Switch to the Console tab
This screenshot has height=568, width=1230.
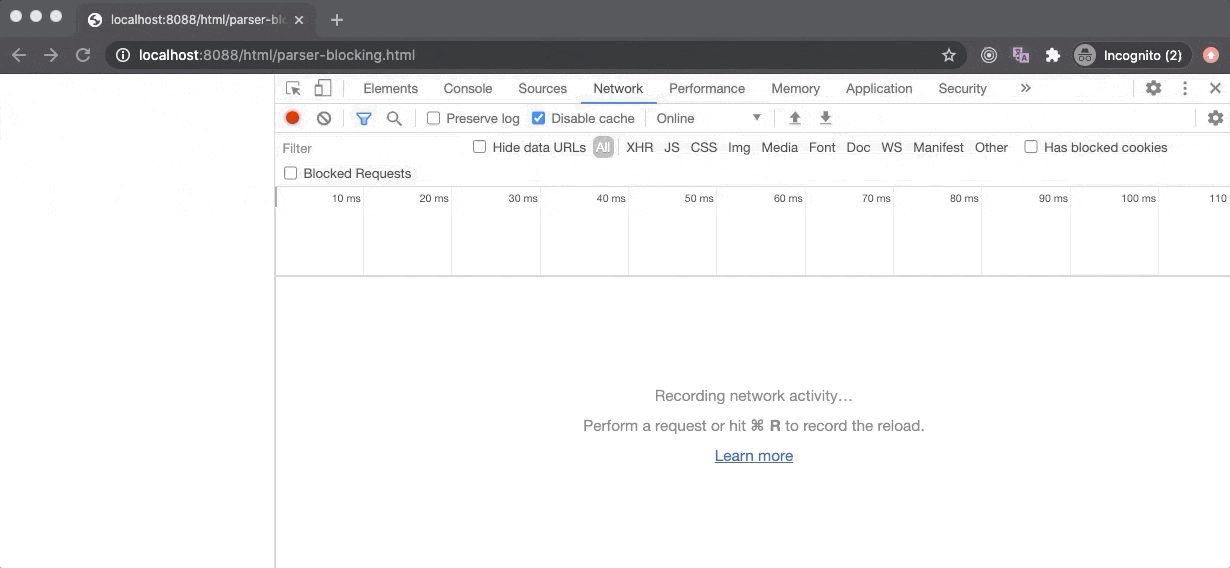[x=468, y=88]
